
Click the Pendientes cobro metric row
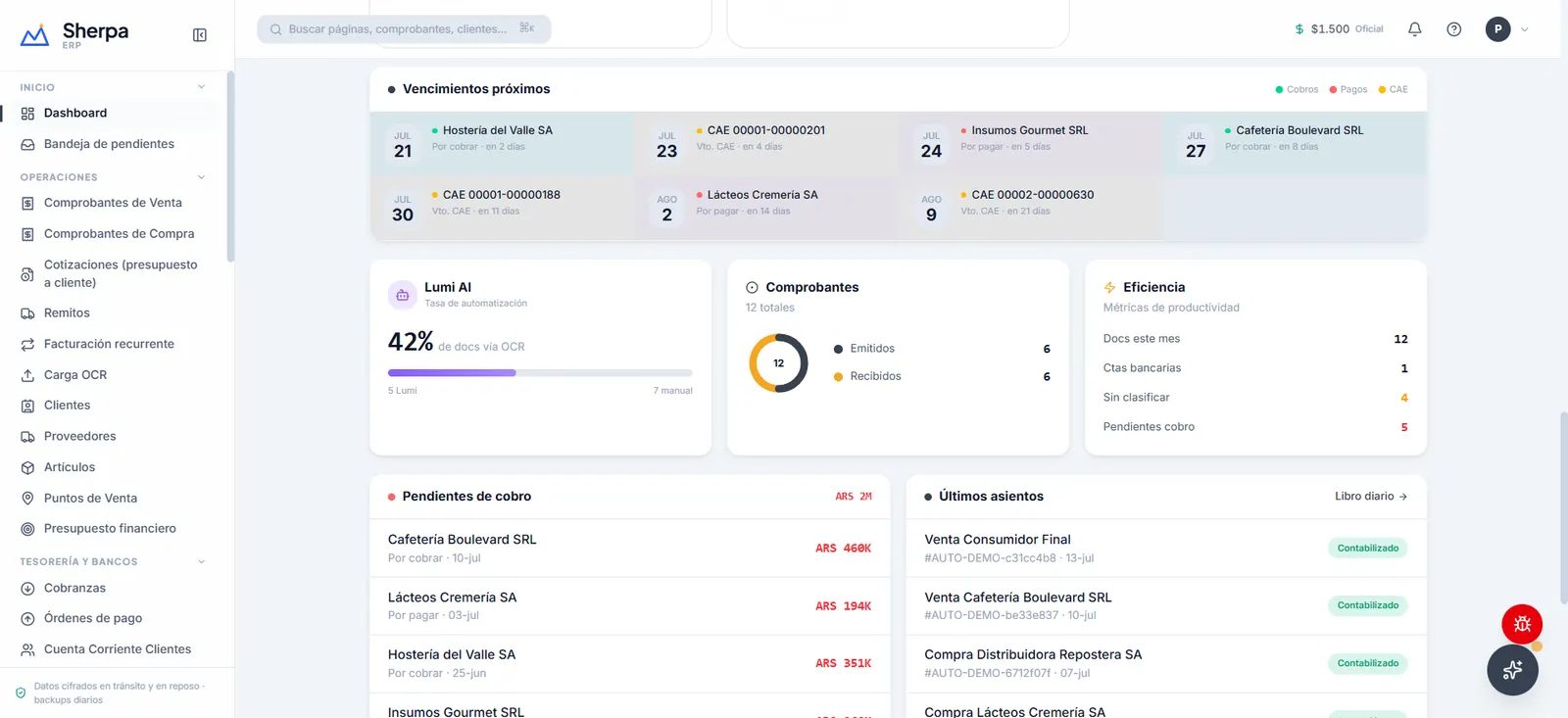[1255, 427]
